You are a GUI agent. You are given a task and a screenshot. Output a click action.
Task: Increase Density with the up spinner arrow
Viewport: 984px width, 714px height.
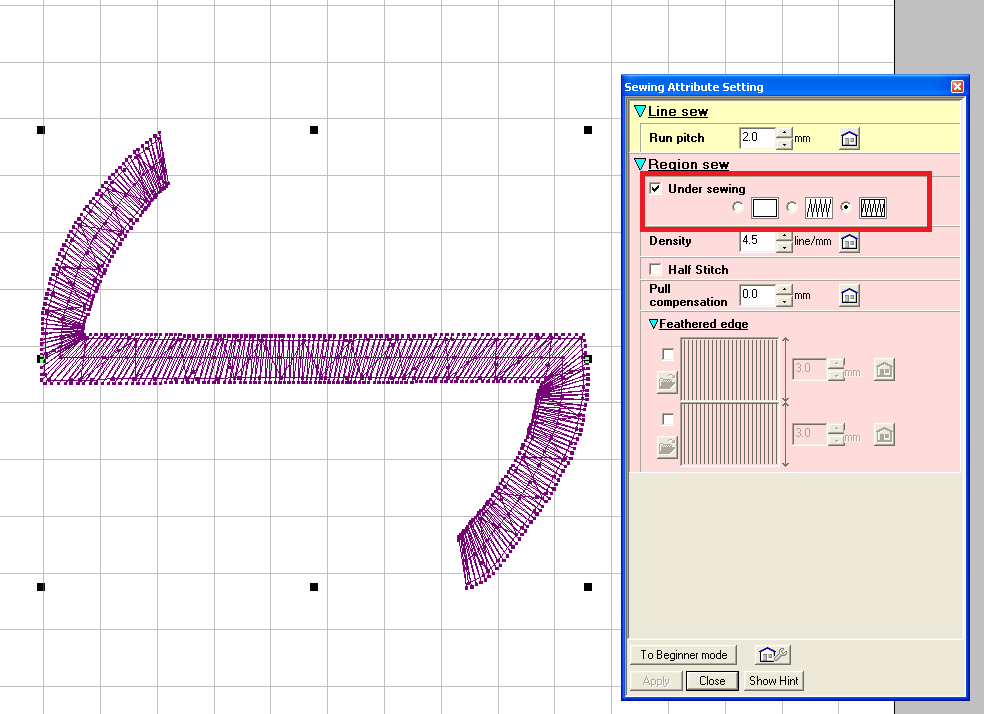784,236
